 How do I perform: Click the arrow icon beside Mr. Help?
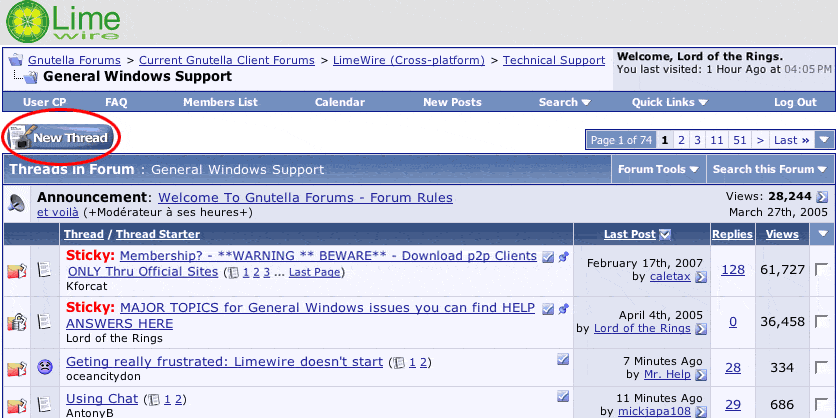point(701,375)
